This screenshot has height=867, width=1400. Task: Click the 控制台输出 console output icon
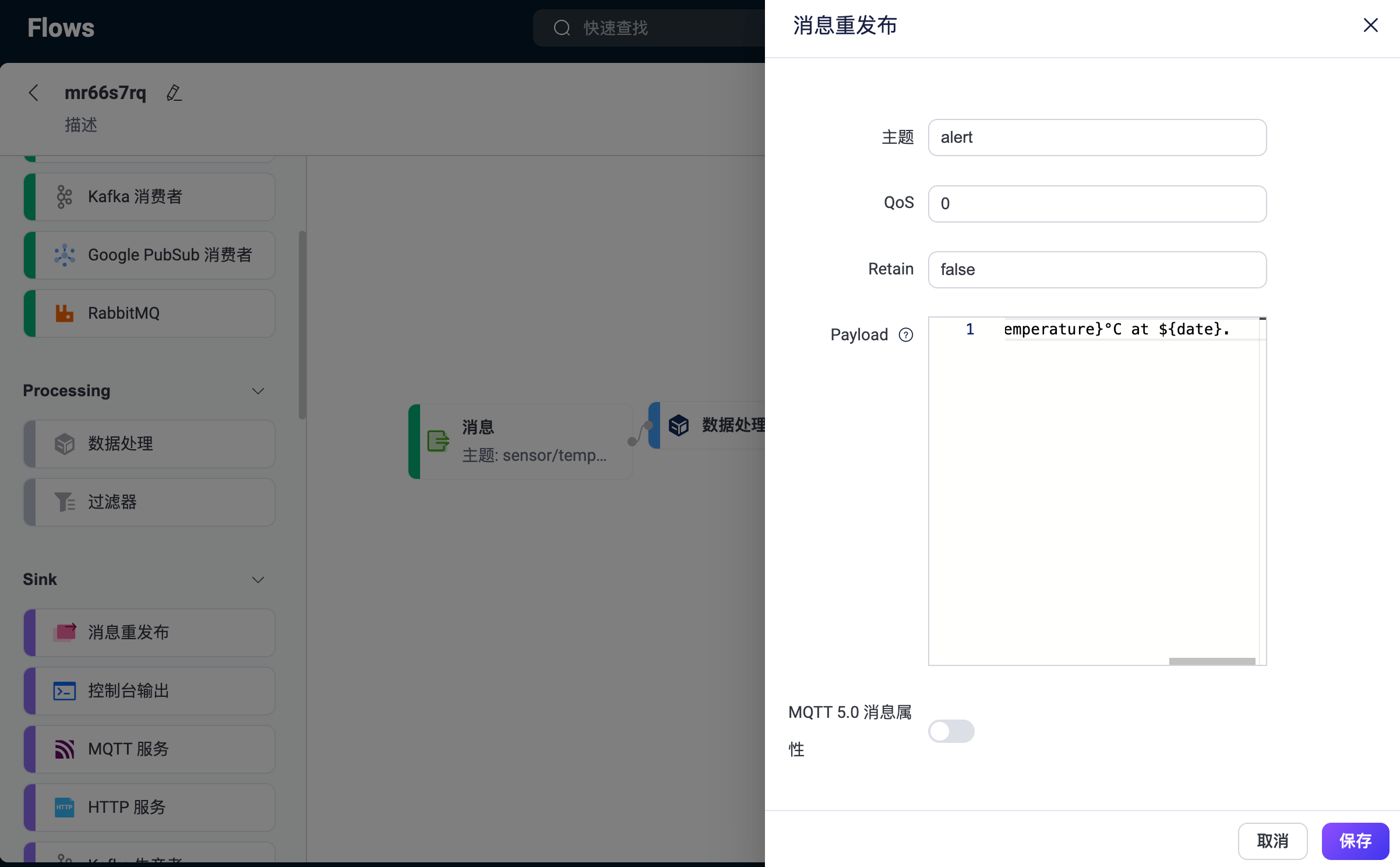tap(64, 691)
